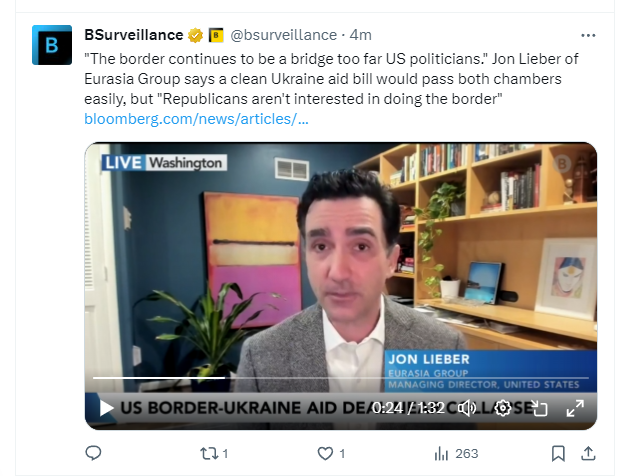
Task: Seek along the video progress bar
Action: [341, 378]
